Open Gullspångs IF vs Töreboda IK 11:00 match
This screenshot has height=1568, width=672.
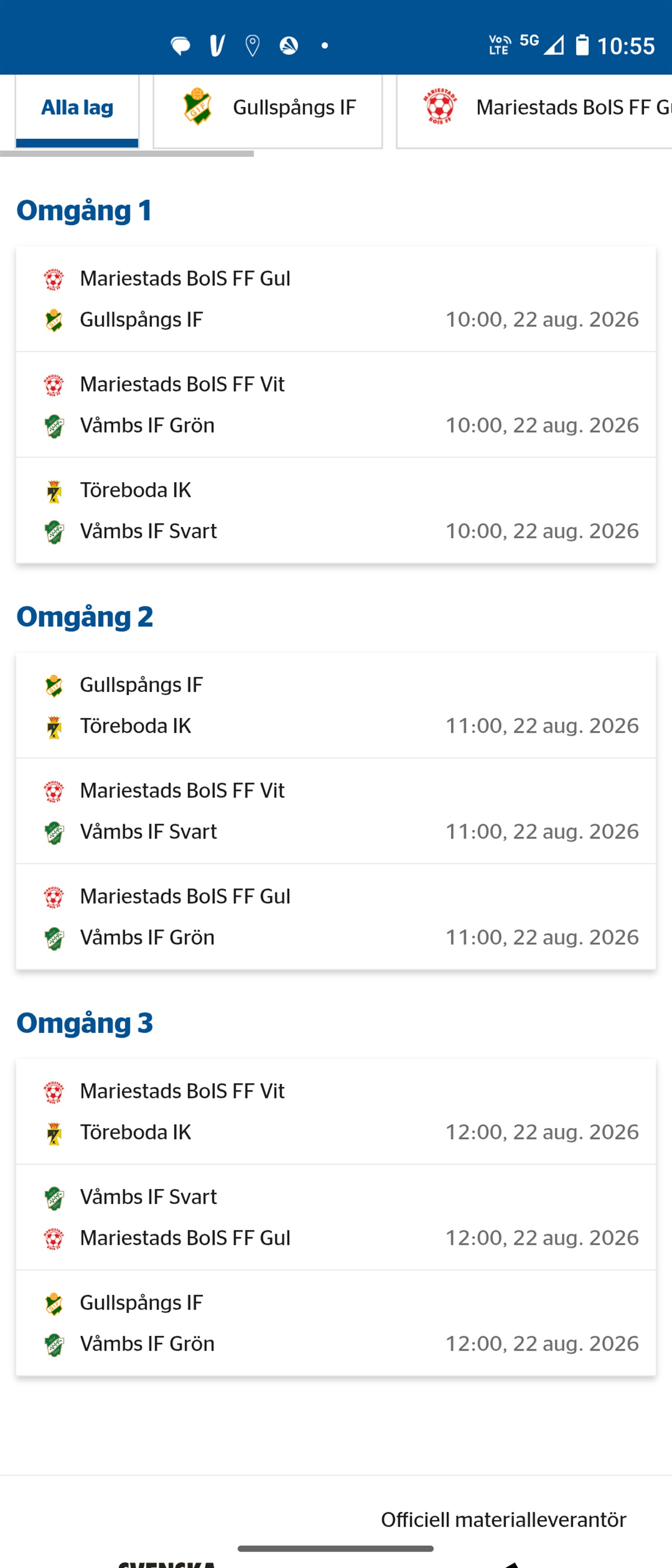336,705
